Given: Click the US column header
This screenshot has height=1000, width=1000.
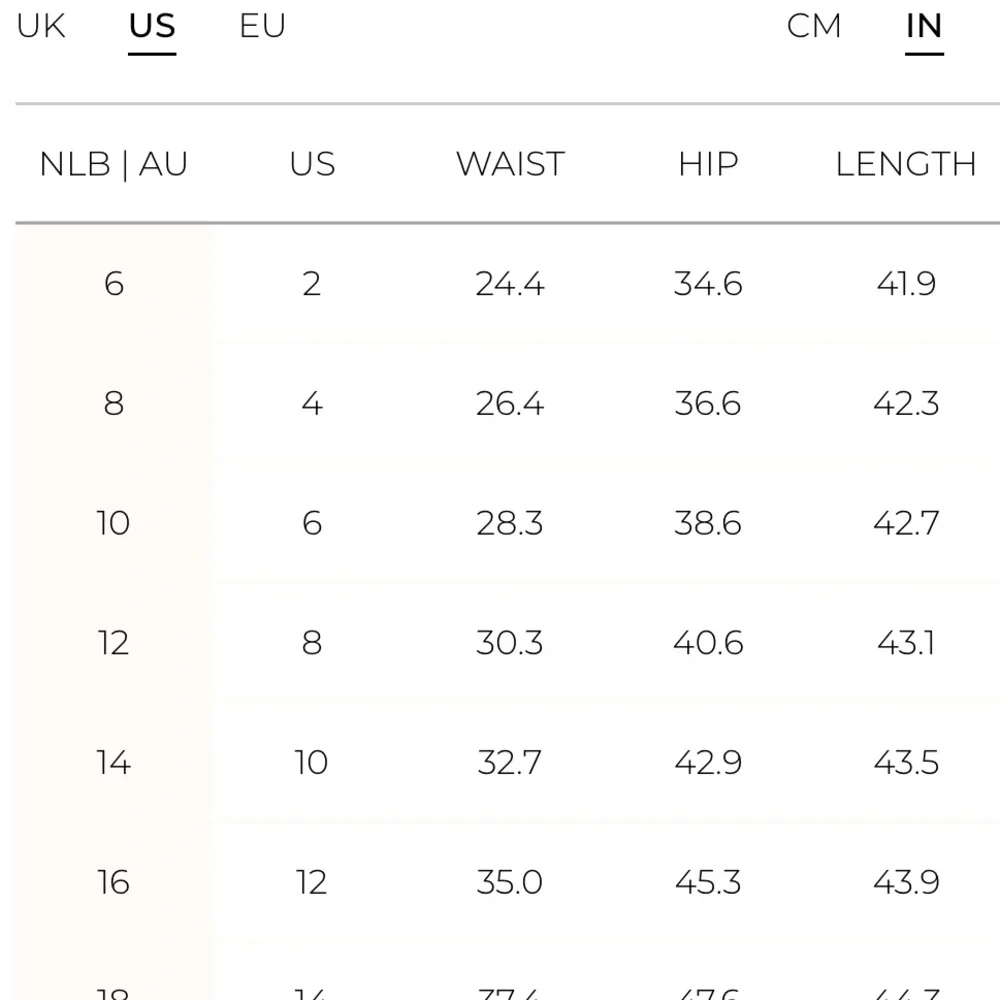Looking at the screenshot, I should [x=312, y=164].
